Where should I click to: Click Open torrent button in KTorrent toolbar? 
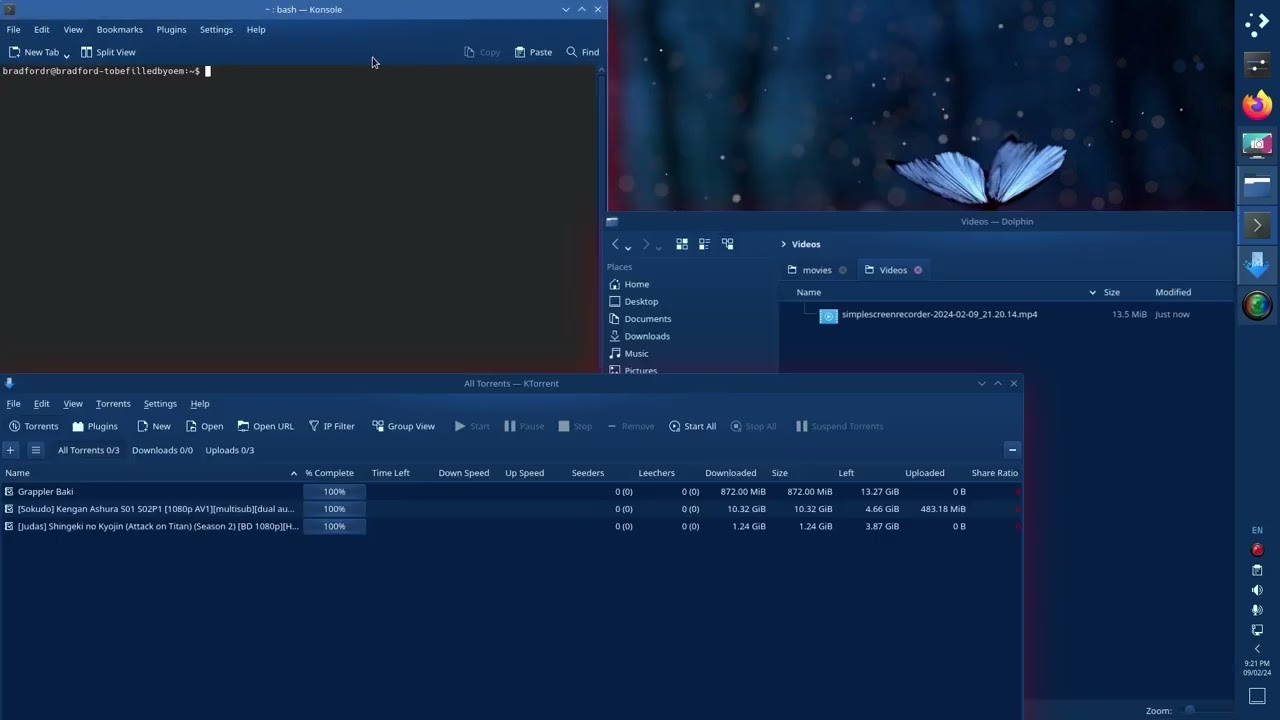204,426
